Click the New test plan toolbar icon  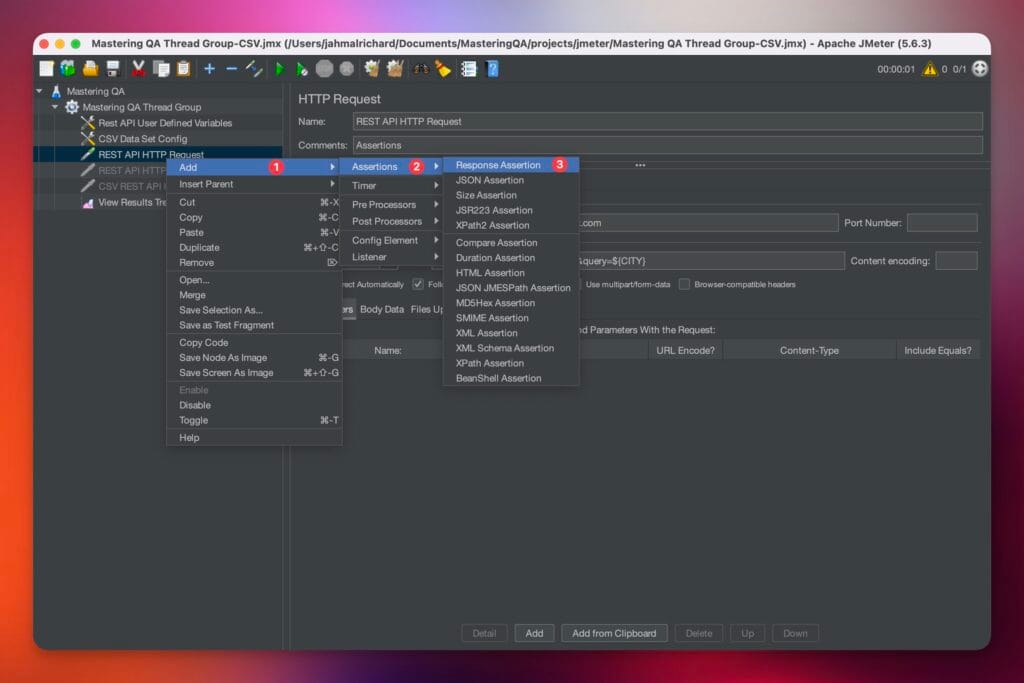[46, 69]
